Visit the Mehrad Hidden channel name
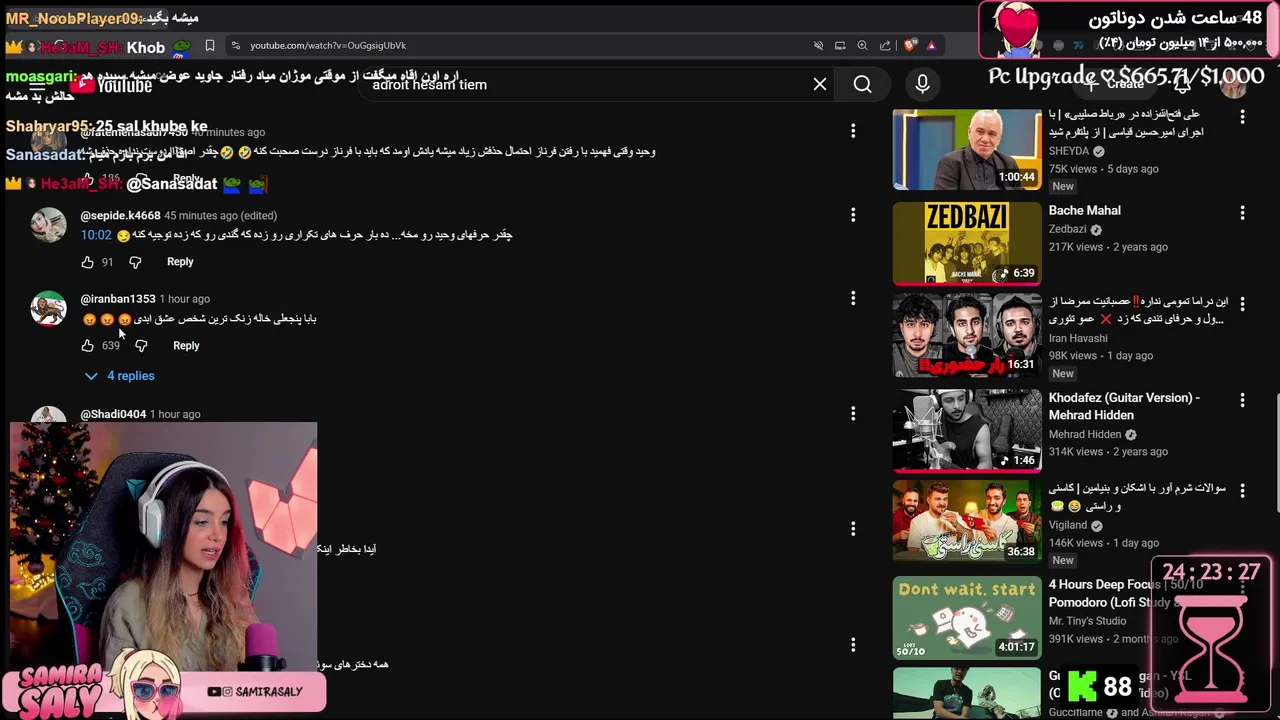 click(x=1085, y=434)
